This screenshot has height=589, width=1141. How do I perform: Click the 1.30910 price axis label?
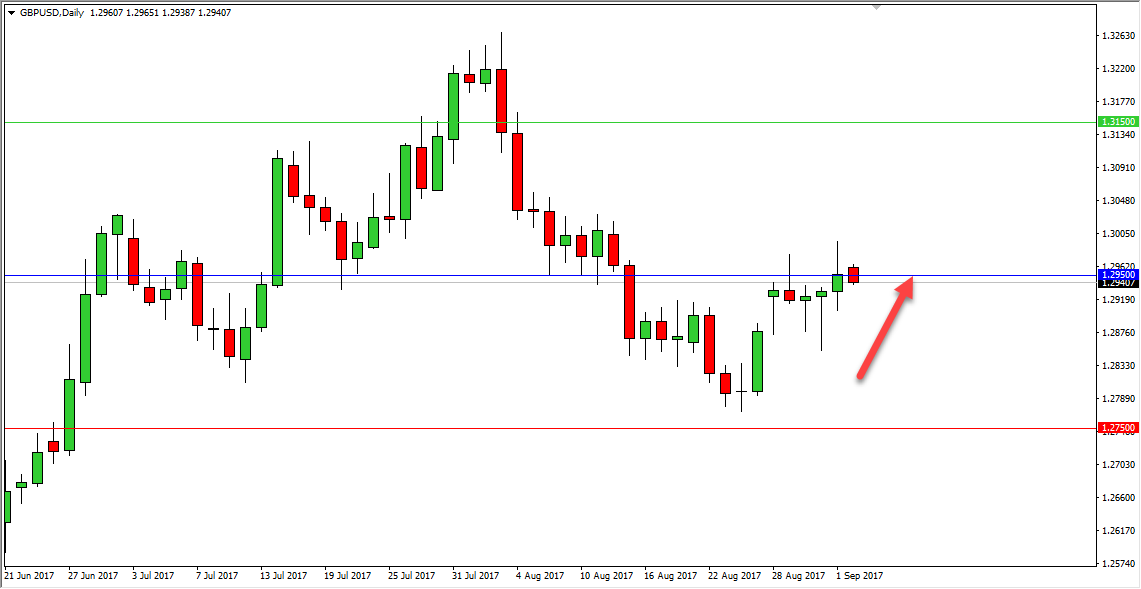click(1118, 167)
